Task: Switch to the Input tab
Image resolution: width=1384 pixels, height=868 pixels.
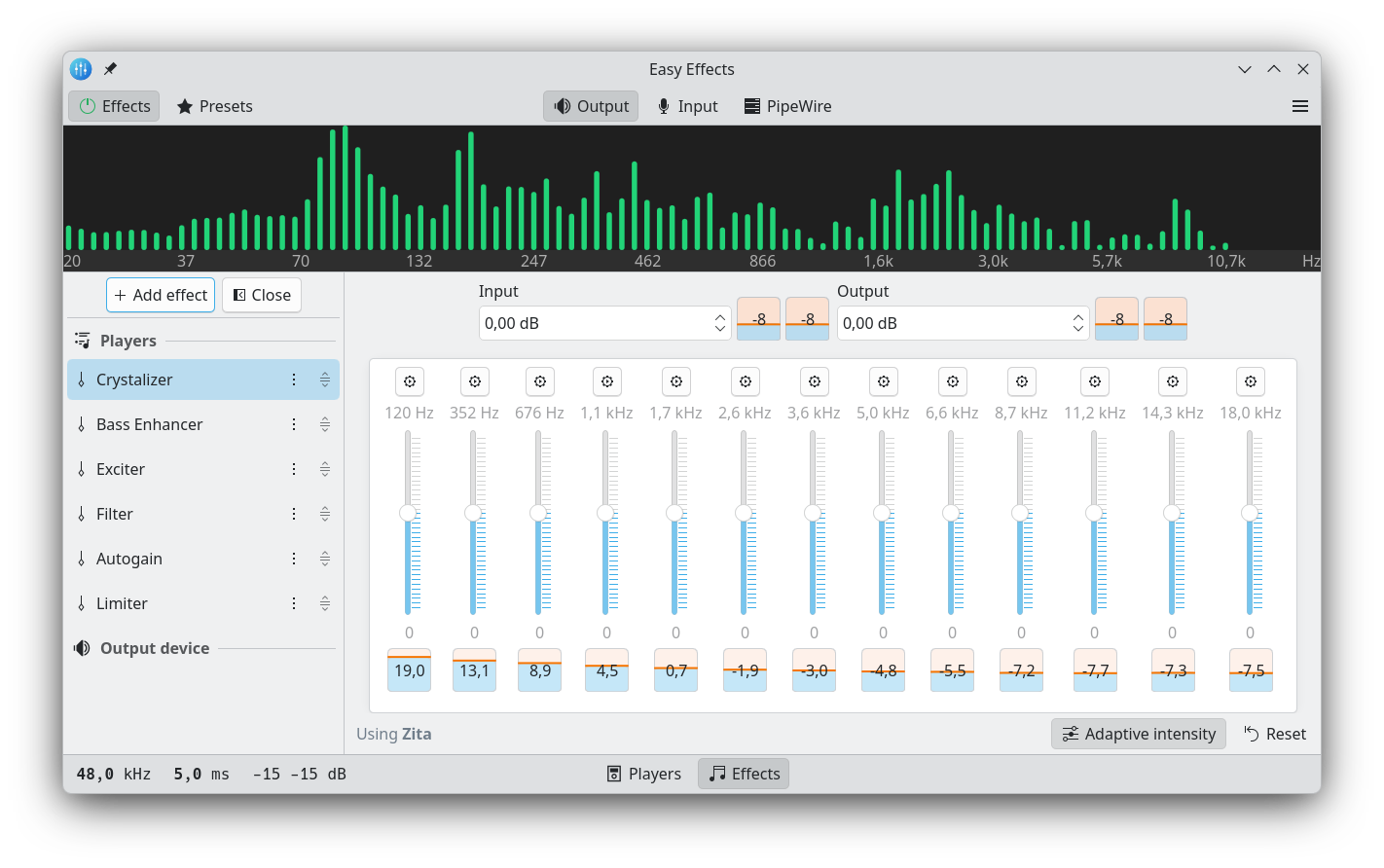Action: pyautogui.click(x=687, y=106)
